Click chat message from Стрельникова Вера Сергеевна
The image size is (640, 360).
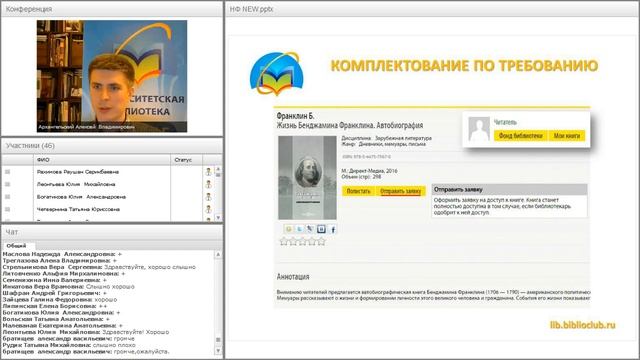99,267
